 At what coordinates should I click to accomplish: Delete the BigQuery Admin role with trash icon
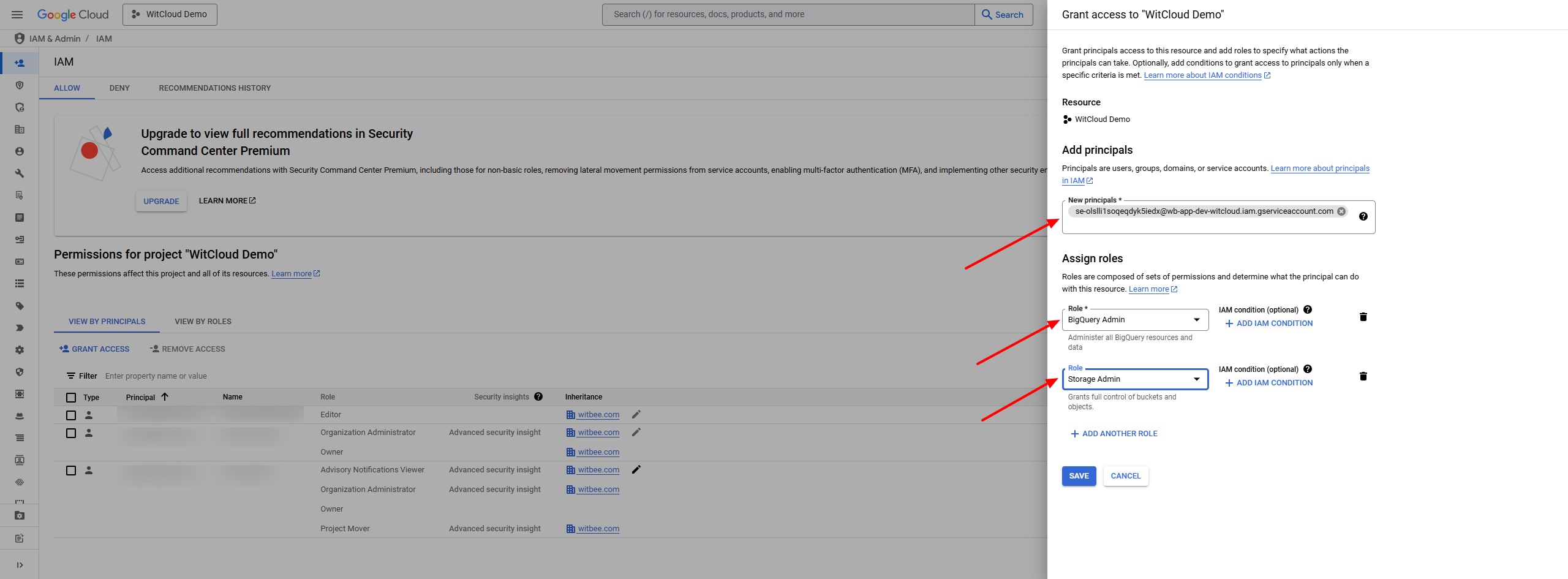pos(1363,317)
